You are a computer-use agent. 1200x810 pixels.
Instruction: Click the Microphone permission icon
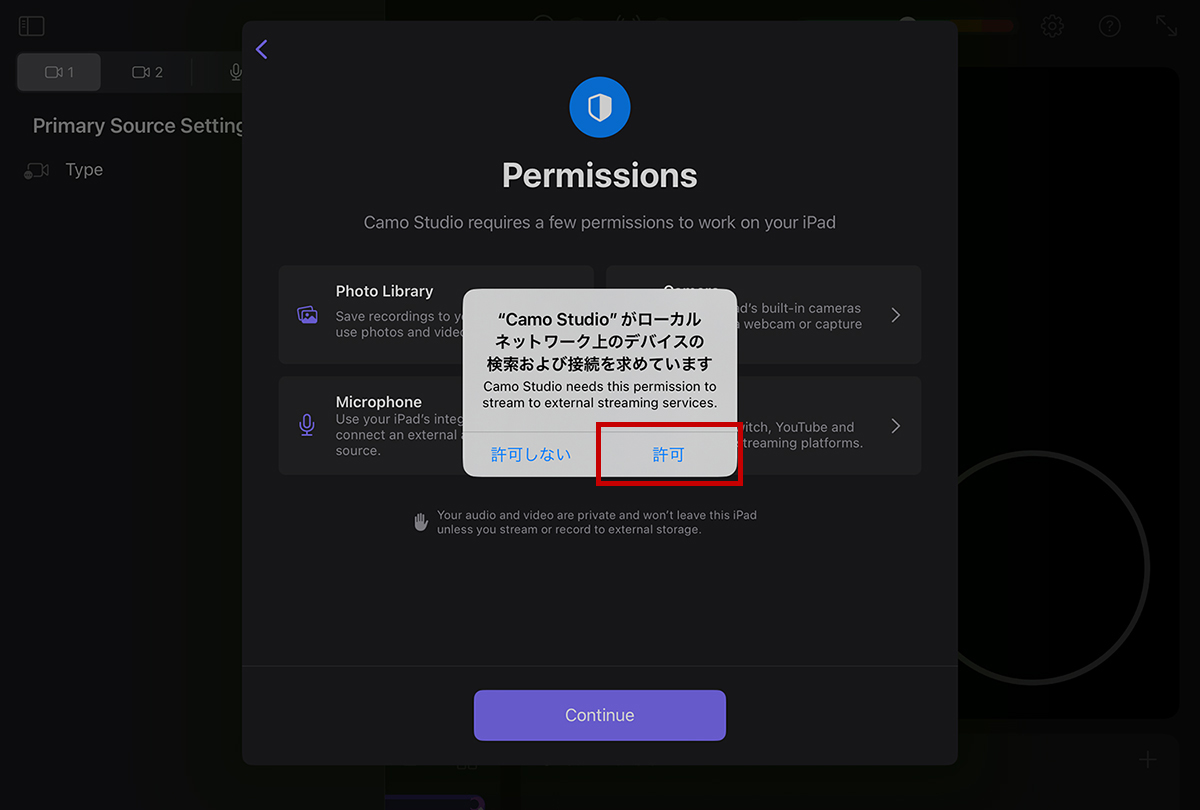coord(307,425)
